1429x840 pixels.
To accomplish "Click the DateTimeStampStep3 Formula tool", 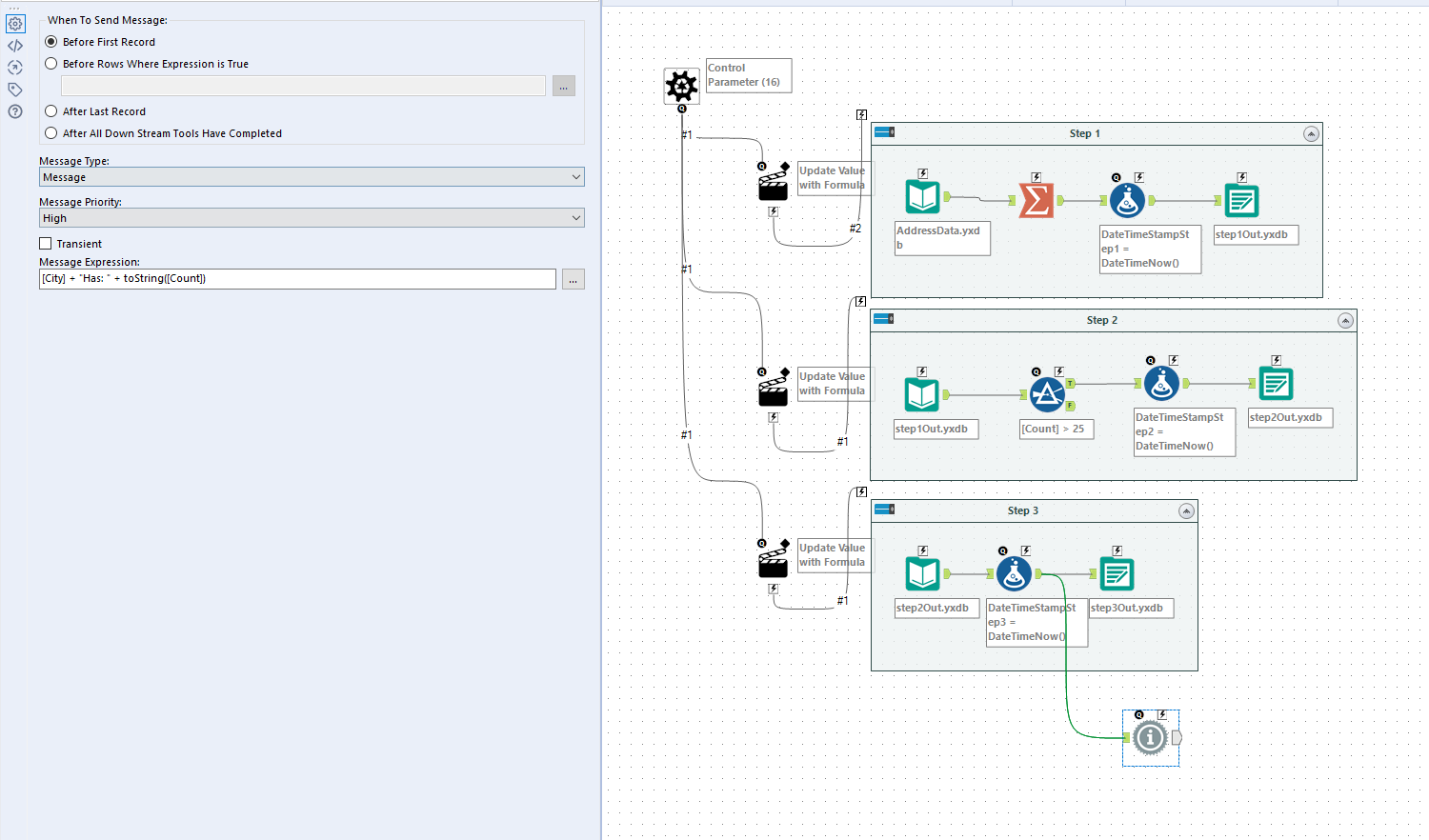I will point(1015,572).
